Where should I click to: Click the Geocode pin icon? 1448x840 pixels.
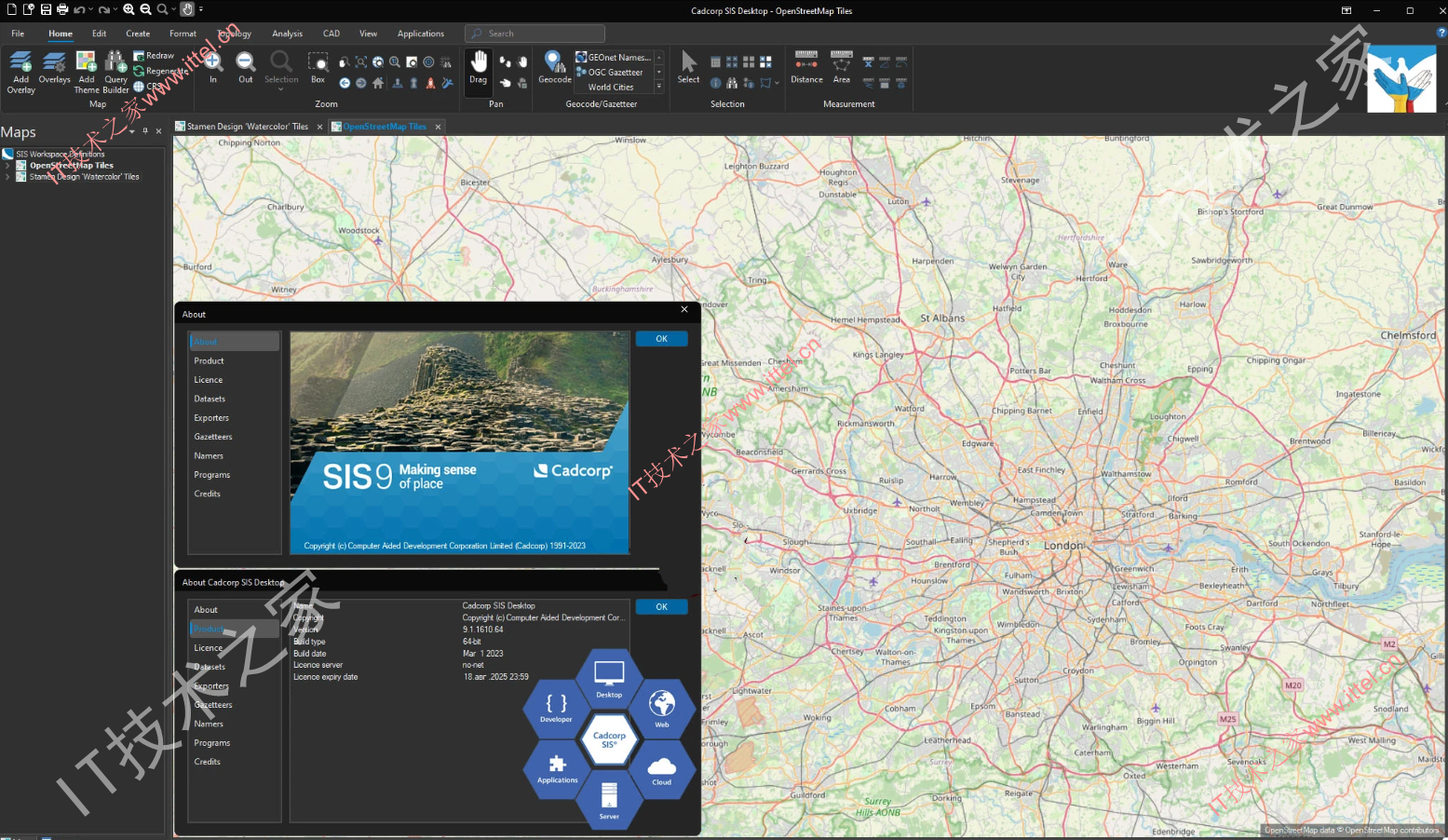pos(554,61)
